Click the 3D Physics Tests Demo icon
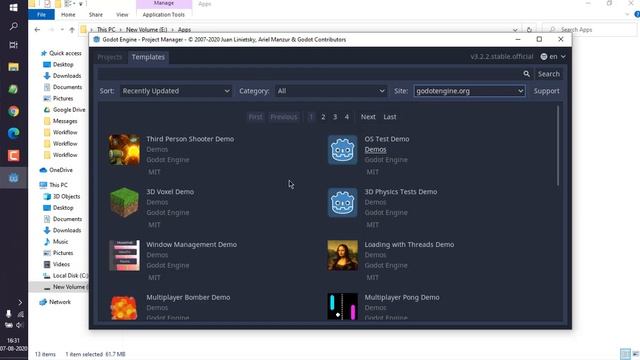The width and height of the screenshot is (640, 360). pyautogui.click(x=342, y=202)
